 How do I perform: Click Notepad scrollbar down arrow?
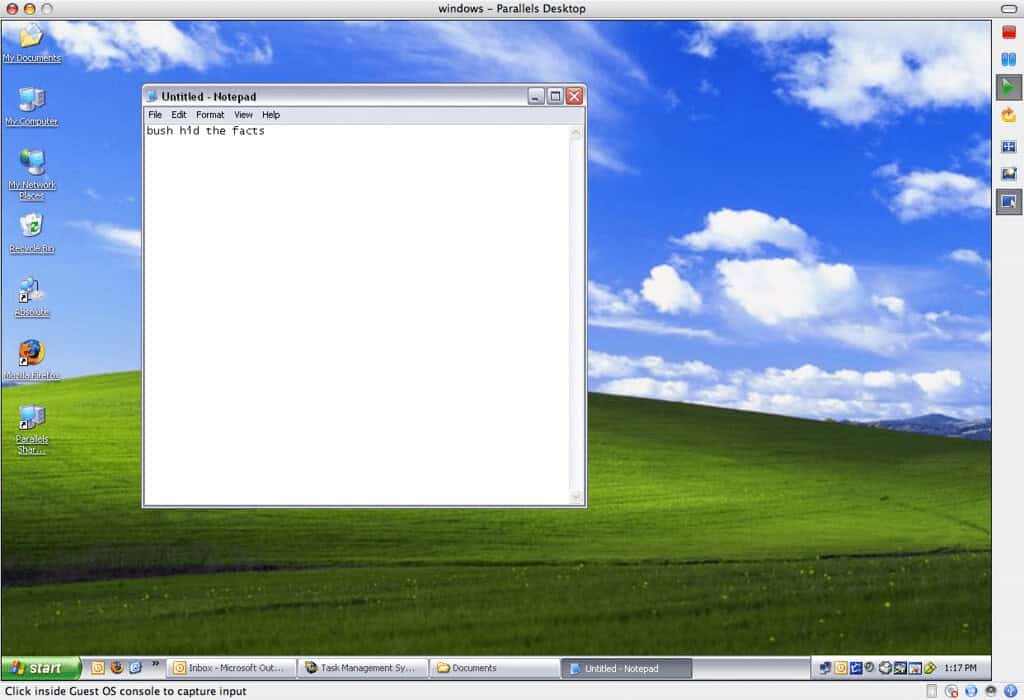pos(575,497)
